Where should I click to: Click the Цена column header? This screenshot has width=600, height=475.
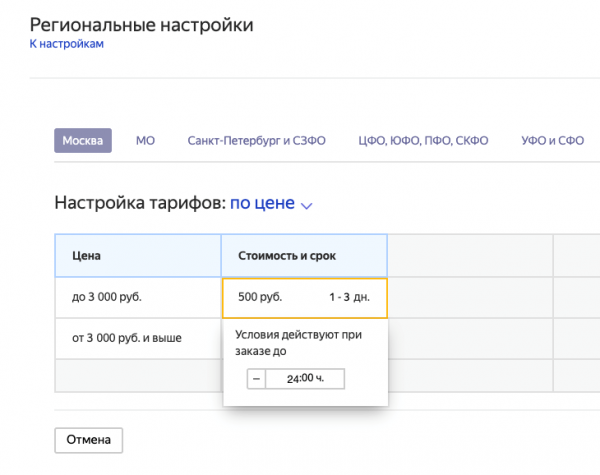(138, 256)
